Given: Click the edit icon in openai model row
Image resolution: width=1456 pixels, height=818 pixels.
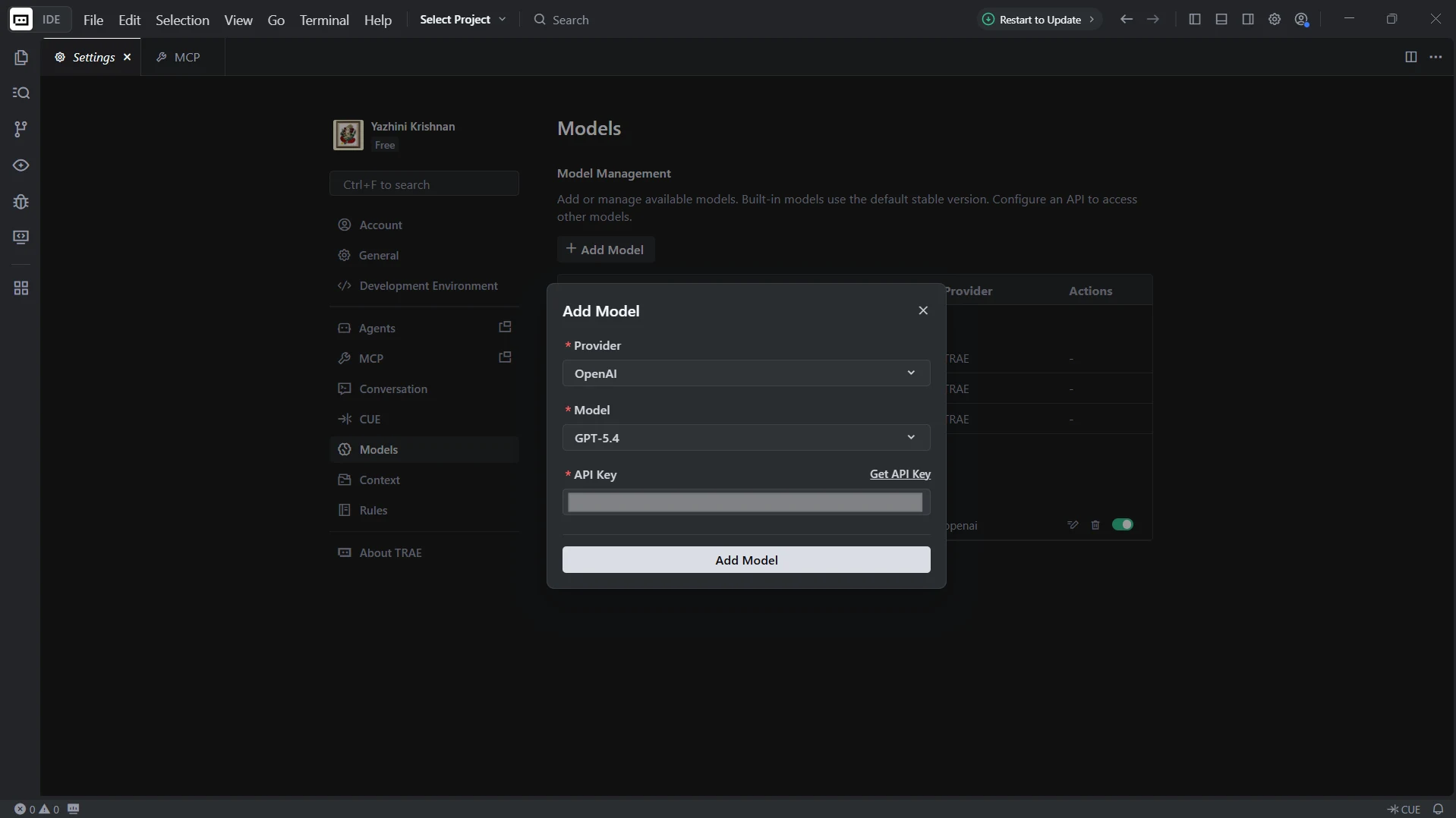Looking at the screenshot, I should (1073, 525).
